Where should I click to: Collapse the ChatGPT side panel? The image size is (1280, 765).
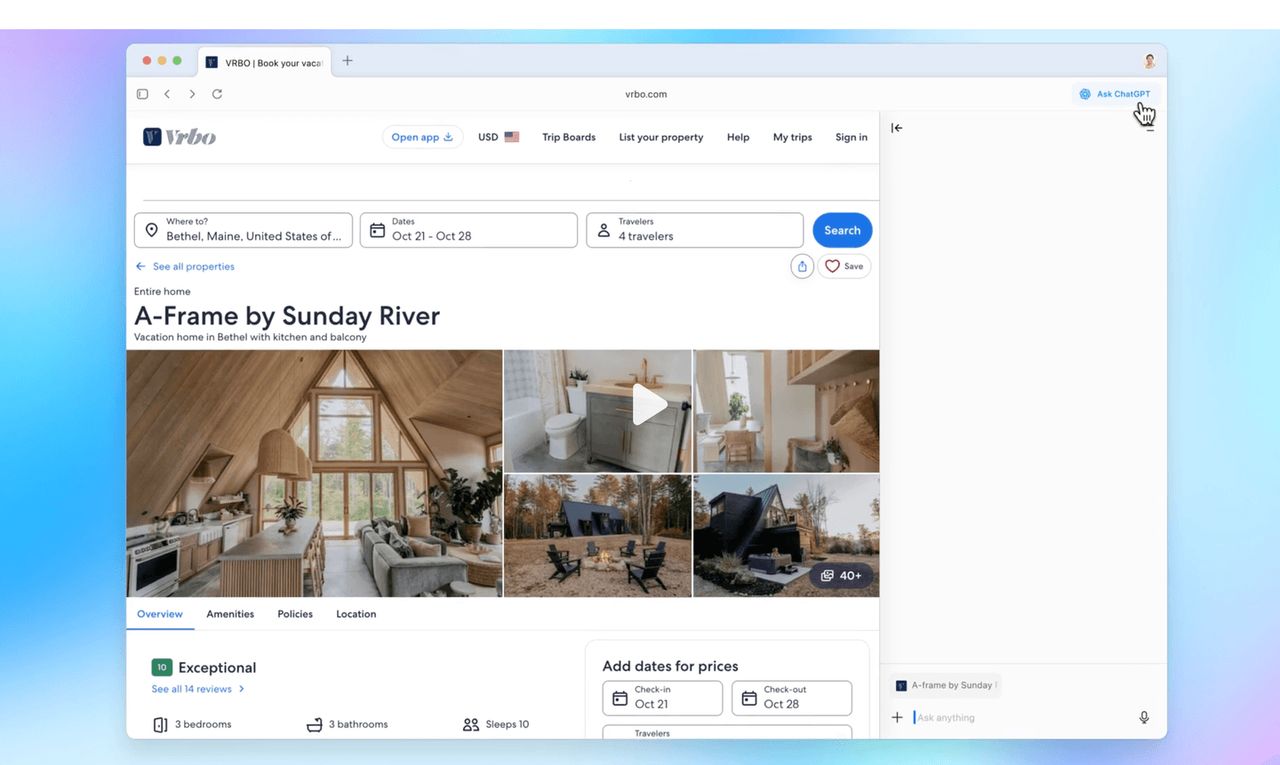[x=897, y=128]
